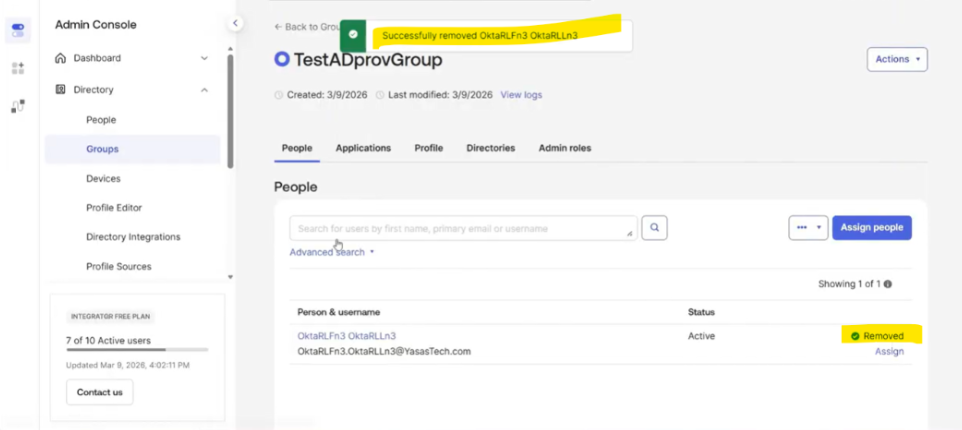Image resolution: width=962 pixels, height=430 pixels.
Task: Click the Admin Console icon in left rail
Action: point(18,30)
